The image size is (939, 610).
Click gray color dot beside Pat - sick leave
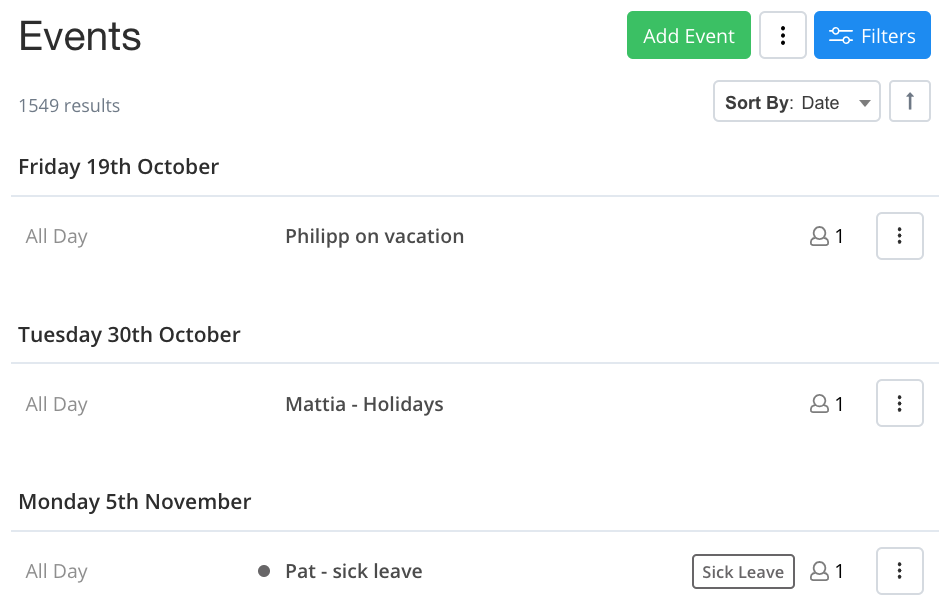tap(264, 571)
